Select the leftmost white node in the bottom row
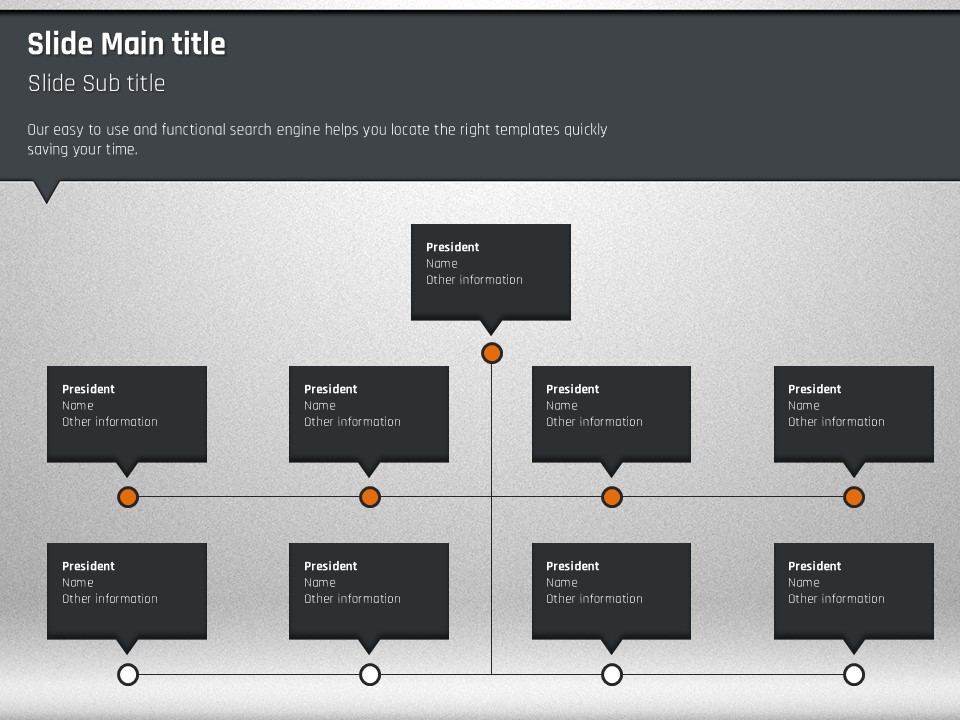Screen dimensions: 960x720 (x=128, y=674)
